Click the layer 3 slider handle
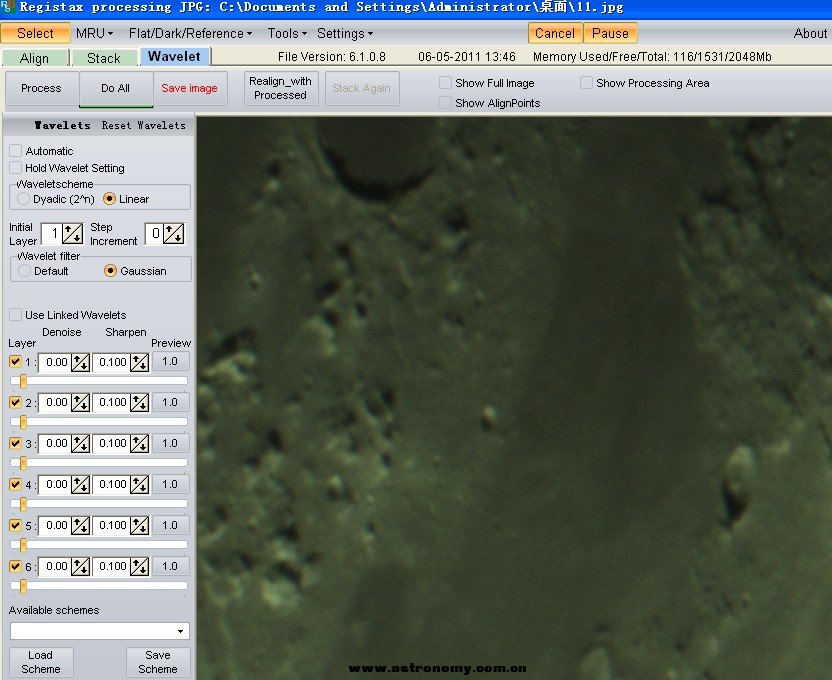832x680 pixels. click(x=23, y=463)
